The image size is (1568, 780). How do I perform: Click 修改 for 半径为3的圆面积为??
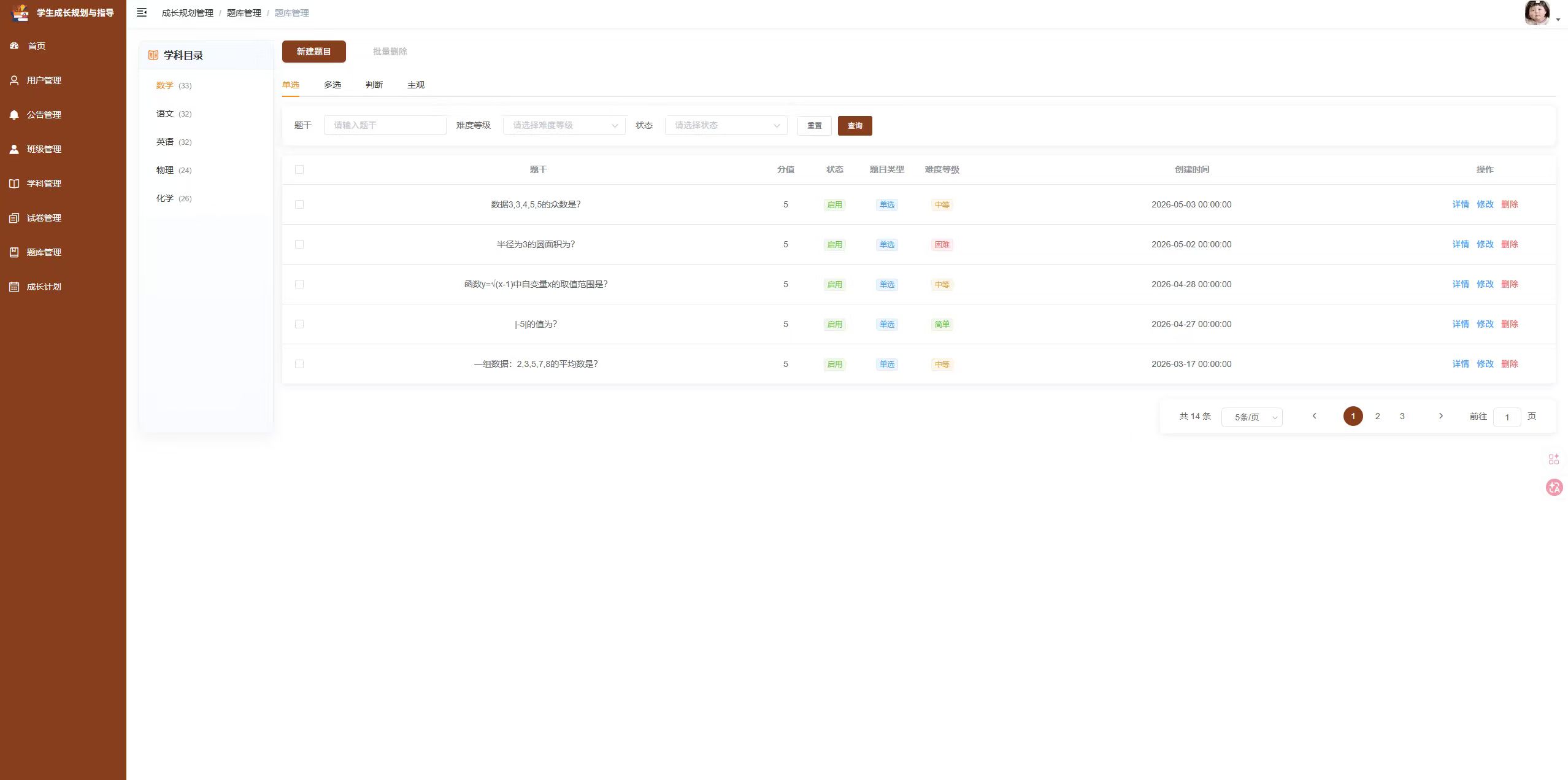click(1485, 244)
